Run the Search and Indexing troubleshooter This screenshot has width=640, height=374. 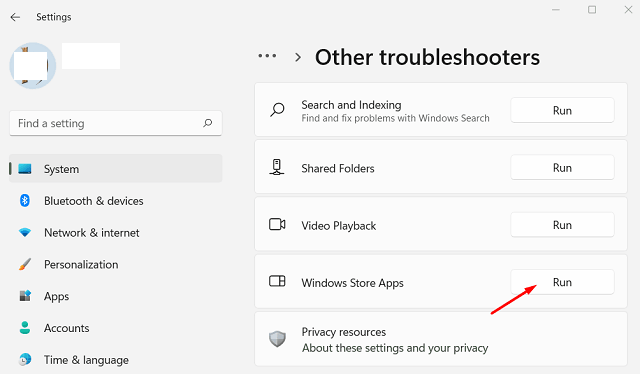[562, 110]
